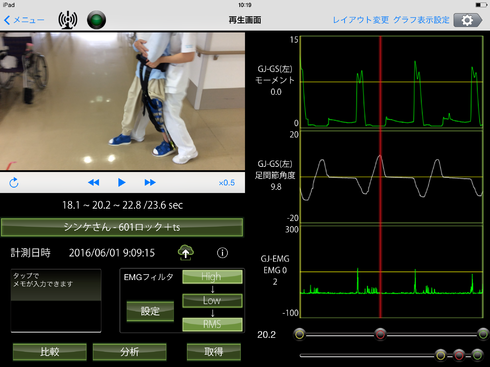Screen dimensions: 490x367
Task: Tap the GJ-GS(左) モーメント graph
Action: pos(392,82)
